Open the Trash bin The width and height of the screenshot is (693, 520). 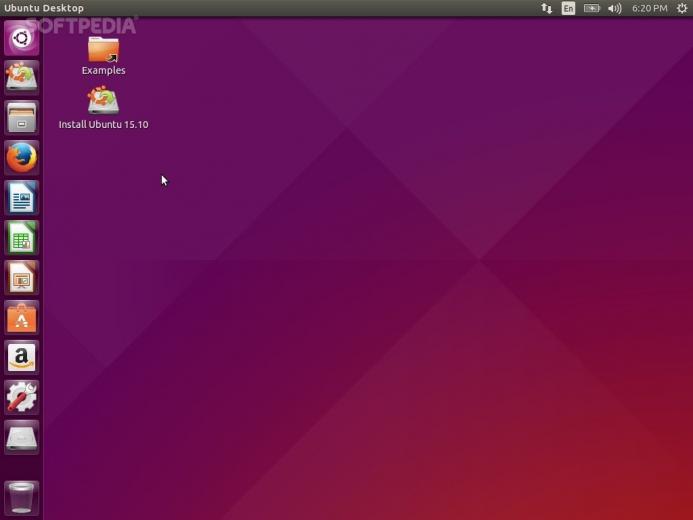[22, 498]
